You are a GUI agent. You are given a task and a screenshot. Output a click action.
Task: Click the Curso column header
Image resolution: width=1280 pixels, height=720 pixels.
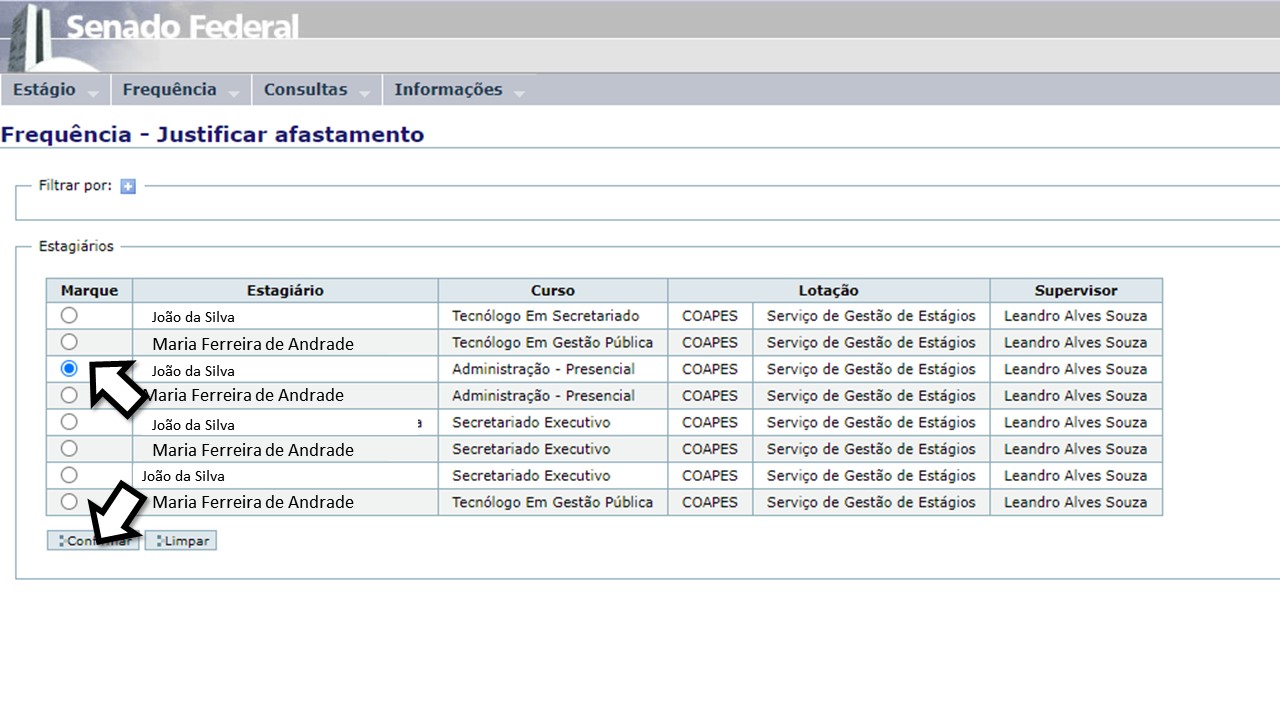[552, 290]
